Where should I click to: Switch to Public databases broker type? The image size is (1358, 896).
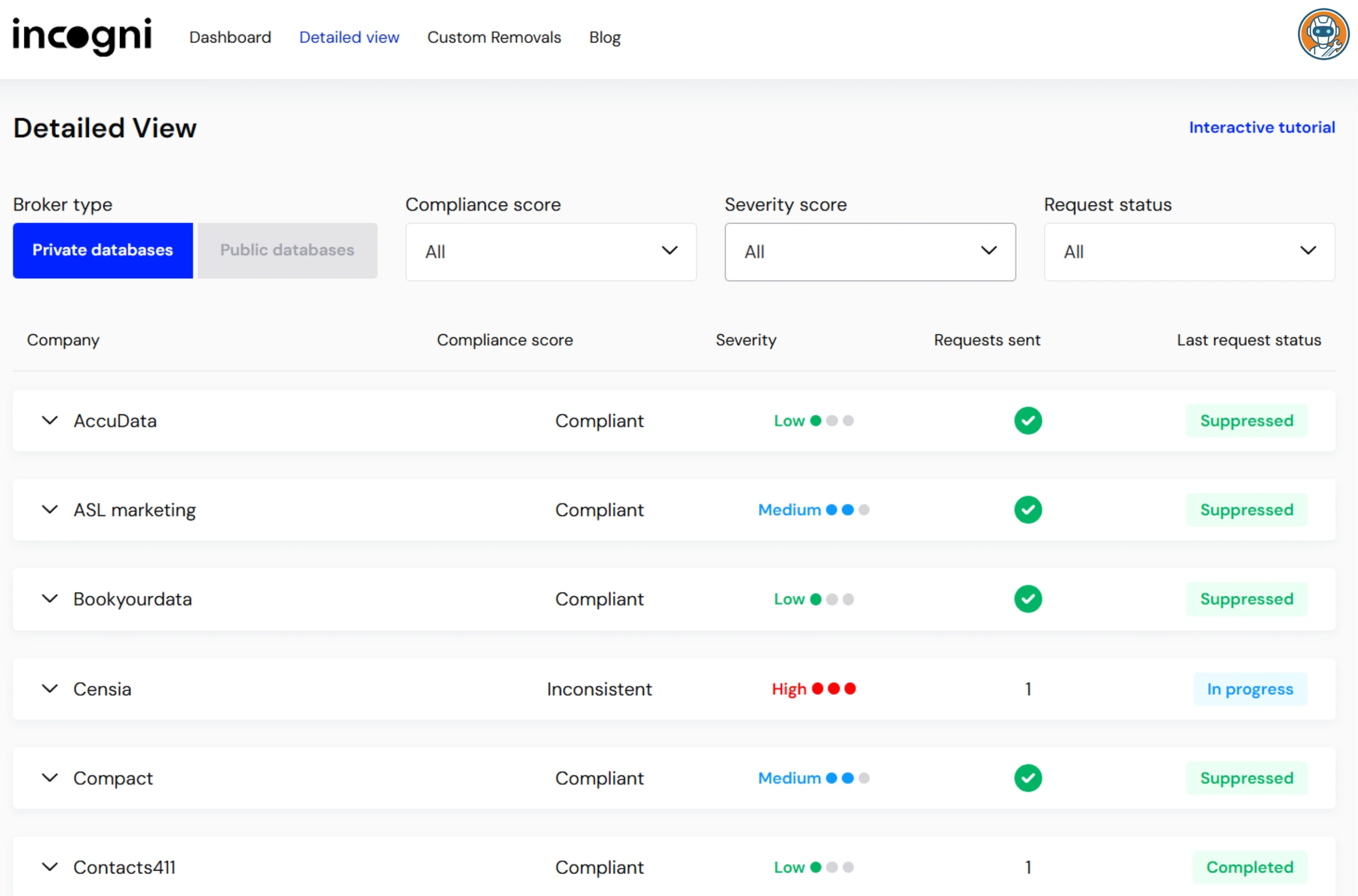[x=287, y=250]
